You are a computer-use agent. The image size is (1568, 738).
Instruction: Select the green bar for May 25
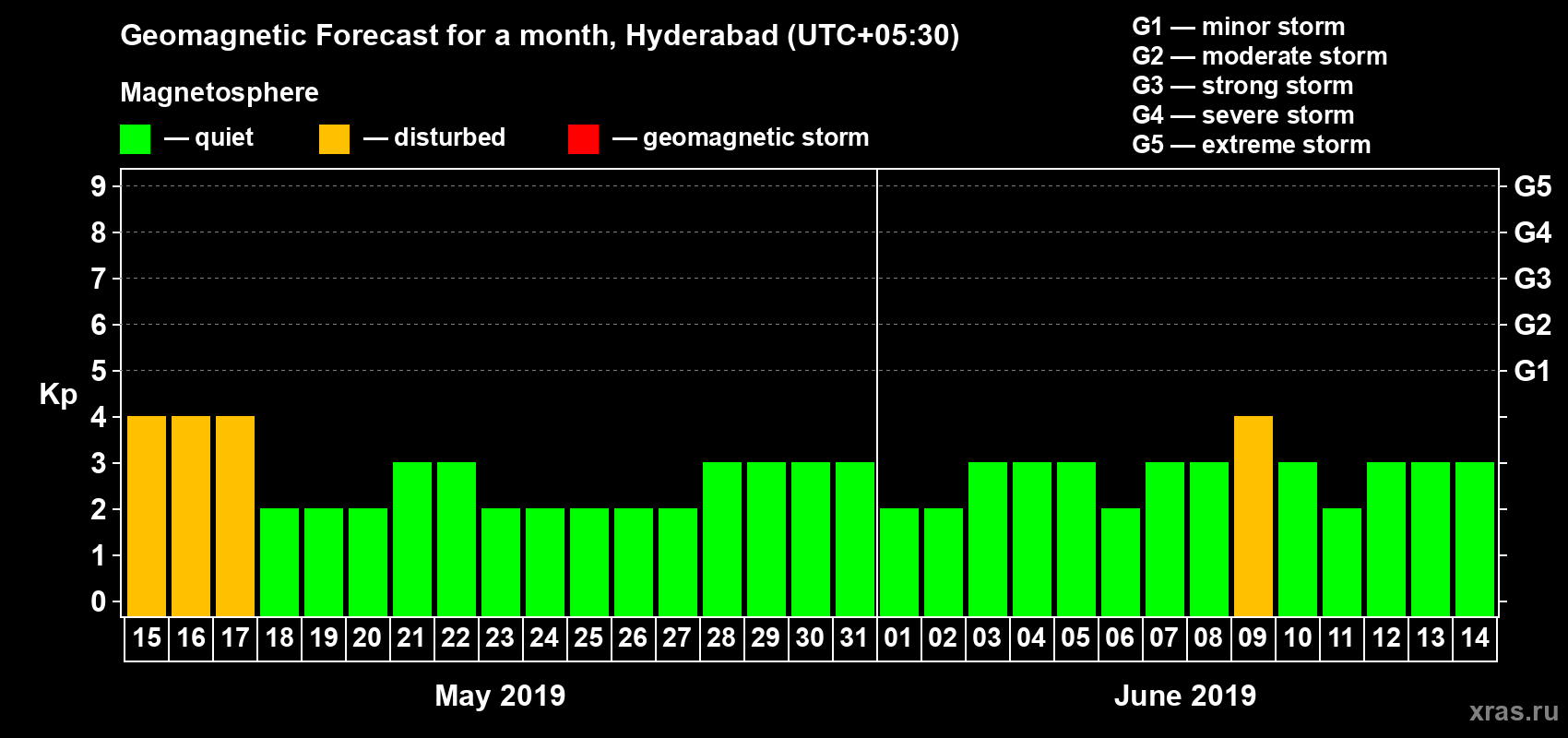pyautogui.click(x=589, y=563)
